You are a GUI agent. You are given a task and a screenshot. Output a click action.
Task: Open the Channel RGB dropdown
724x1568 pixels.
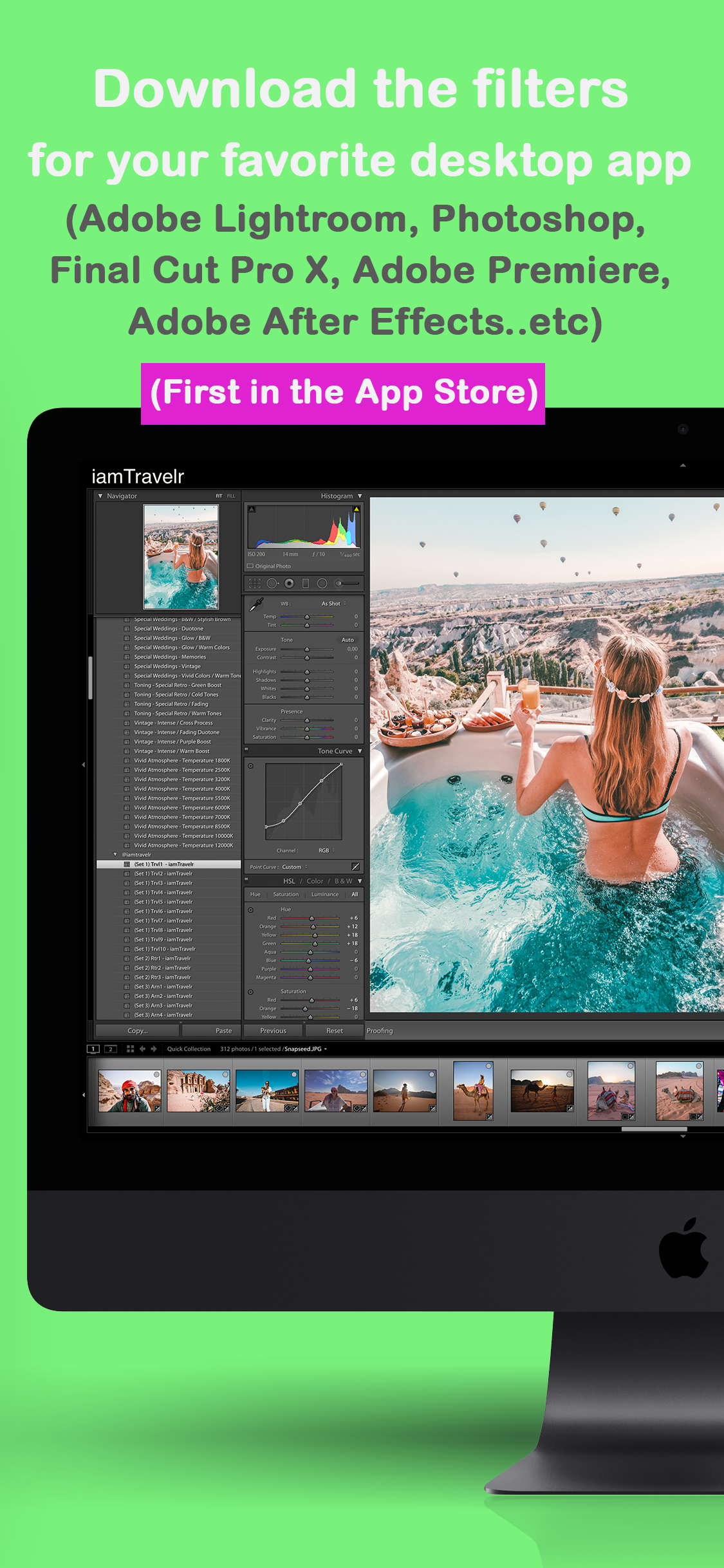pos(327,850)
